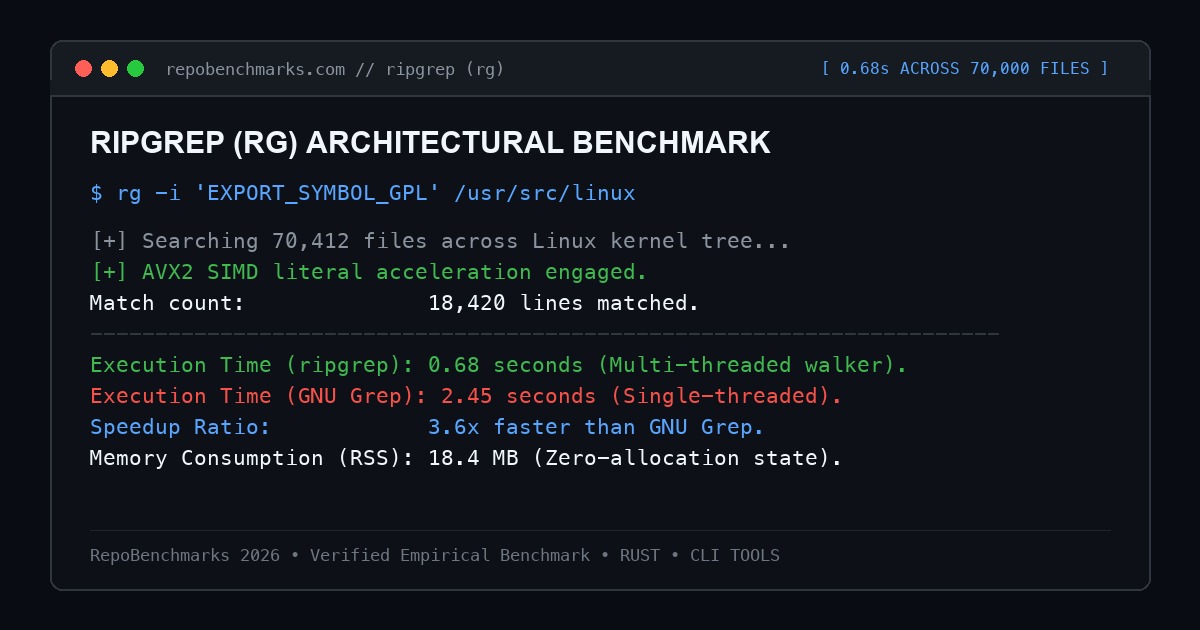The width and height of the screenshot is (1200, 630).
Task: Click the red close traffic light dot
Action: (x=84, y=69)
